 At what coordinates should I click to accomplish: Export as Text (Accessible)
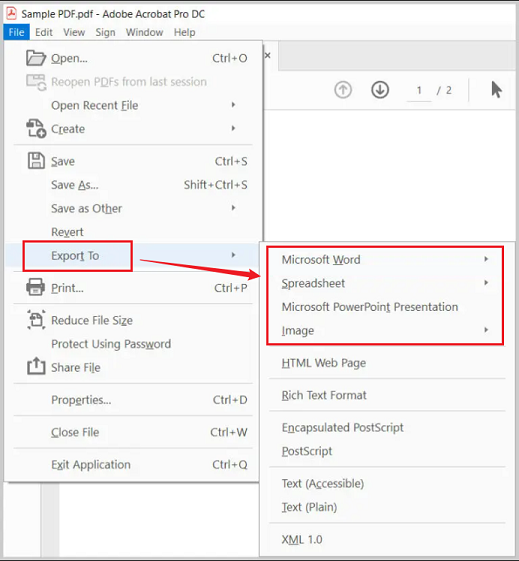(387, 483)
